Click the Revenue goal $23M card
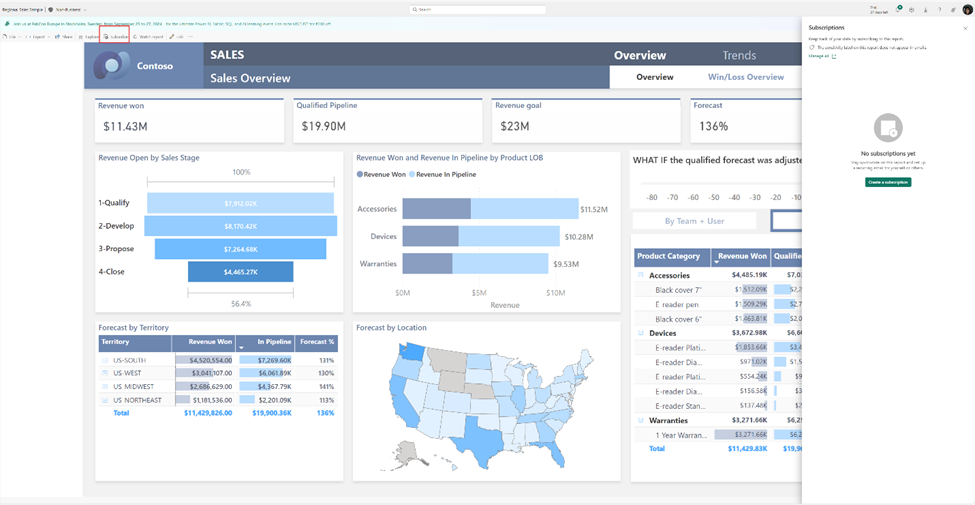Viewport: 975px width, 505px height. 586,120
